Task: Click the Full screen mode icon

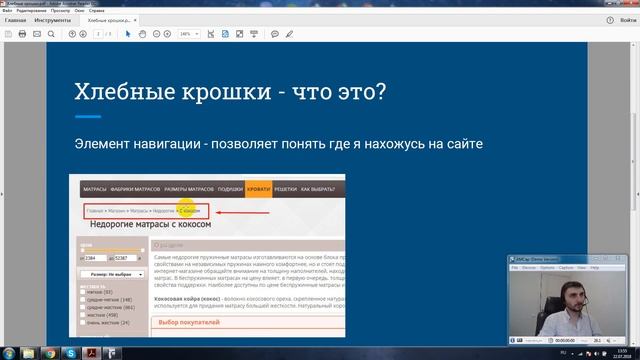Action: [x=240, y=34]
